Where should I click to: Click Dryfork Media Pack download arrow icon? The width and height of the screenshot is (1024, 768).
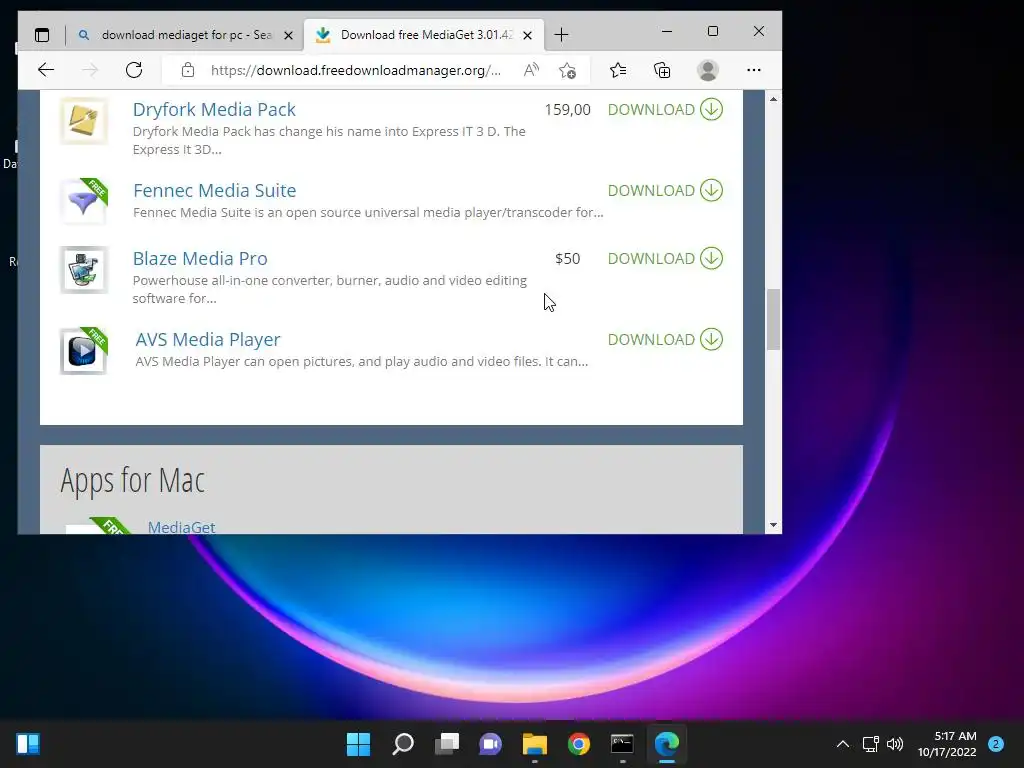click(711, 109)
